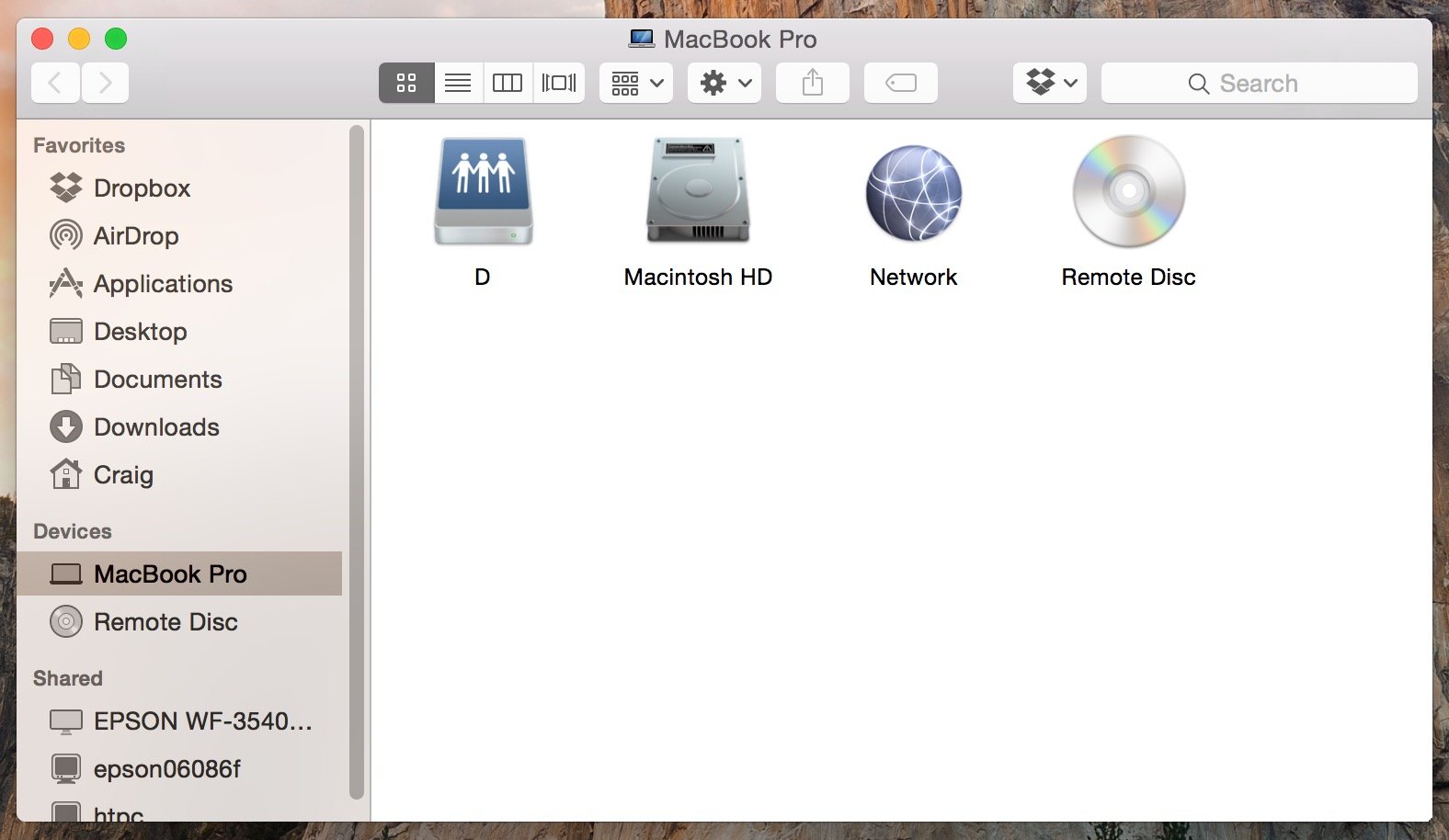Image resolution: width=1449 pixels, height=840 pixels.
Task: Switch to column view
Action: (508, 83)
